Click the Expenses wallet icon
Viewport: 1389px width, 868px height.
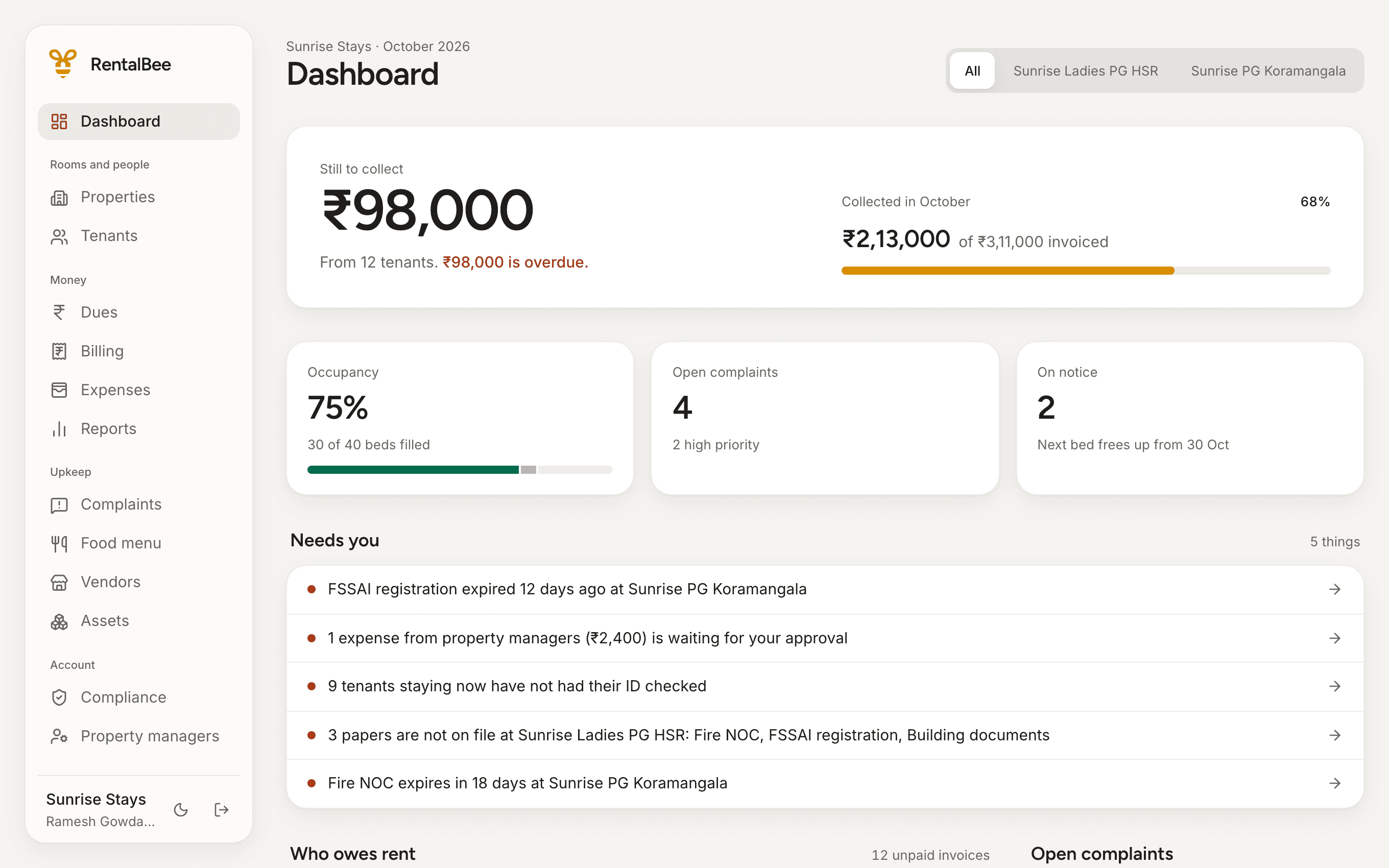click(59, 391)
